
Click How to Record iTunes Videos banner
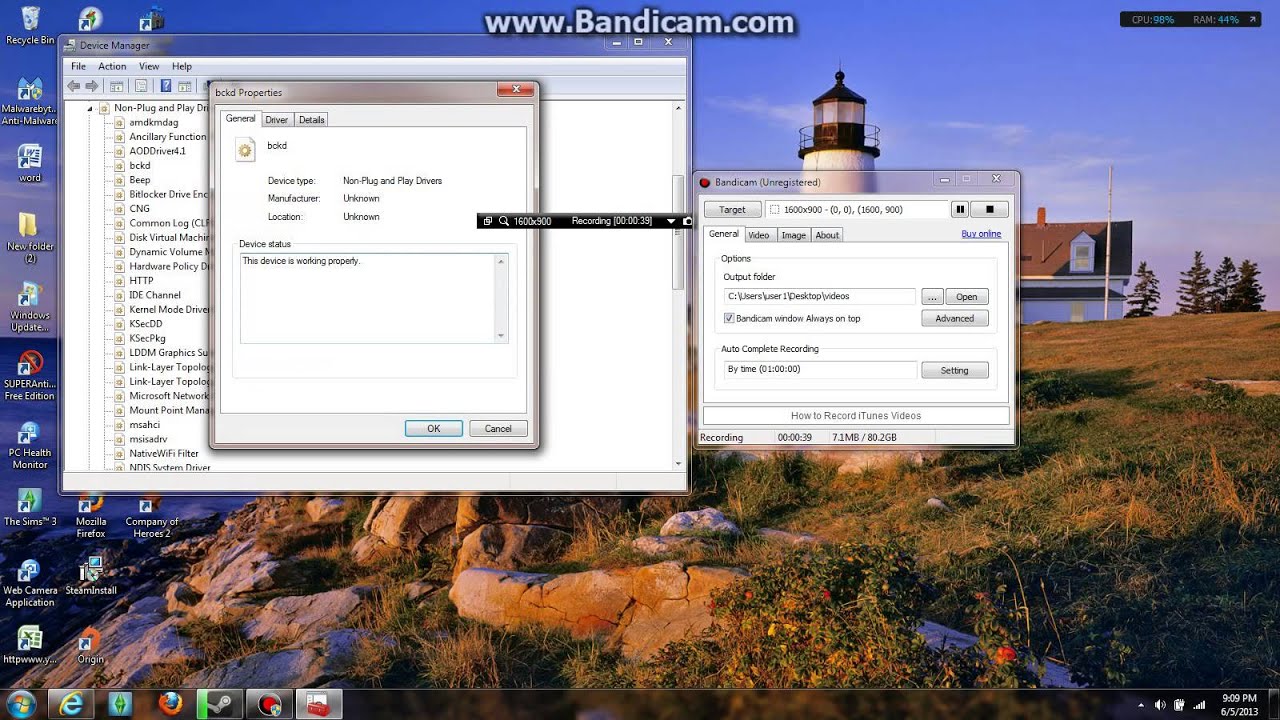856,415
